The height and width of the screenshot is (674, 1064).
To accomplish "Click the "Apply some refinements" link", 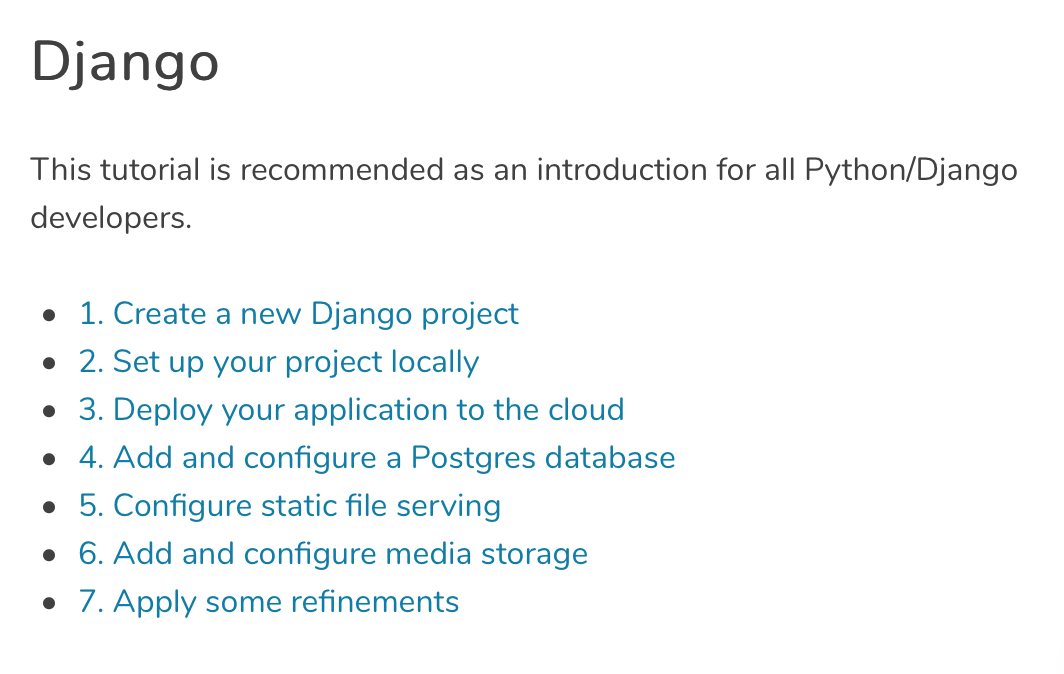I will point(268,602).
